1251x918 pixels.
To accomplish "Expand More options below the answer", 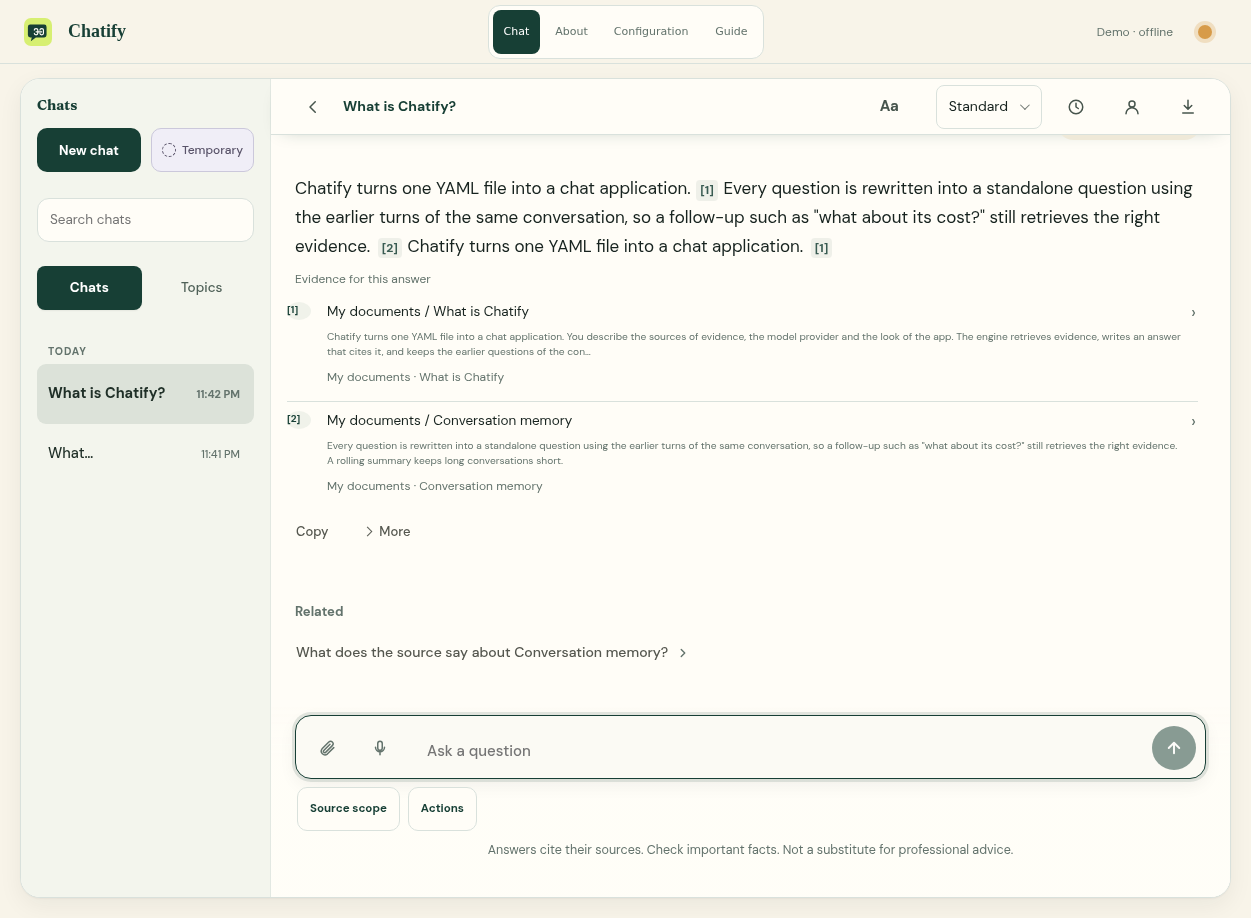I will (388, 531).
